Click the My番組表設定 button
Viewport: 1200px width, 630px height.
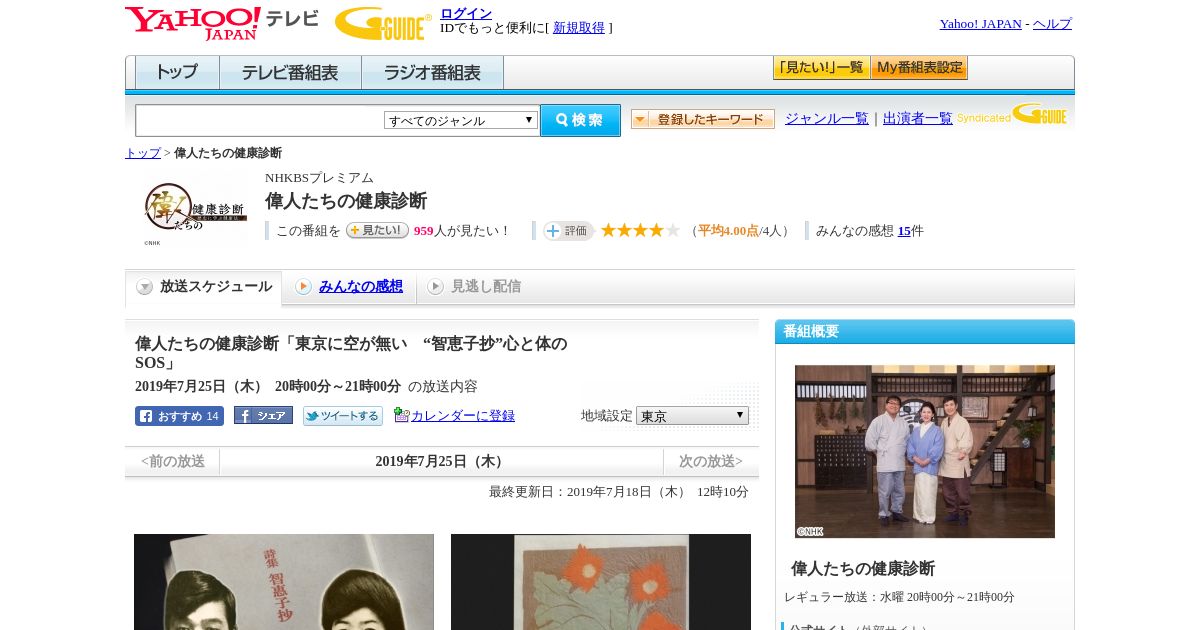click(919, 68)
